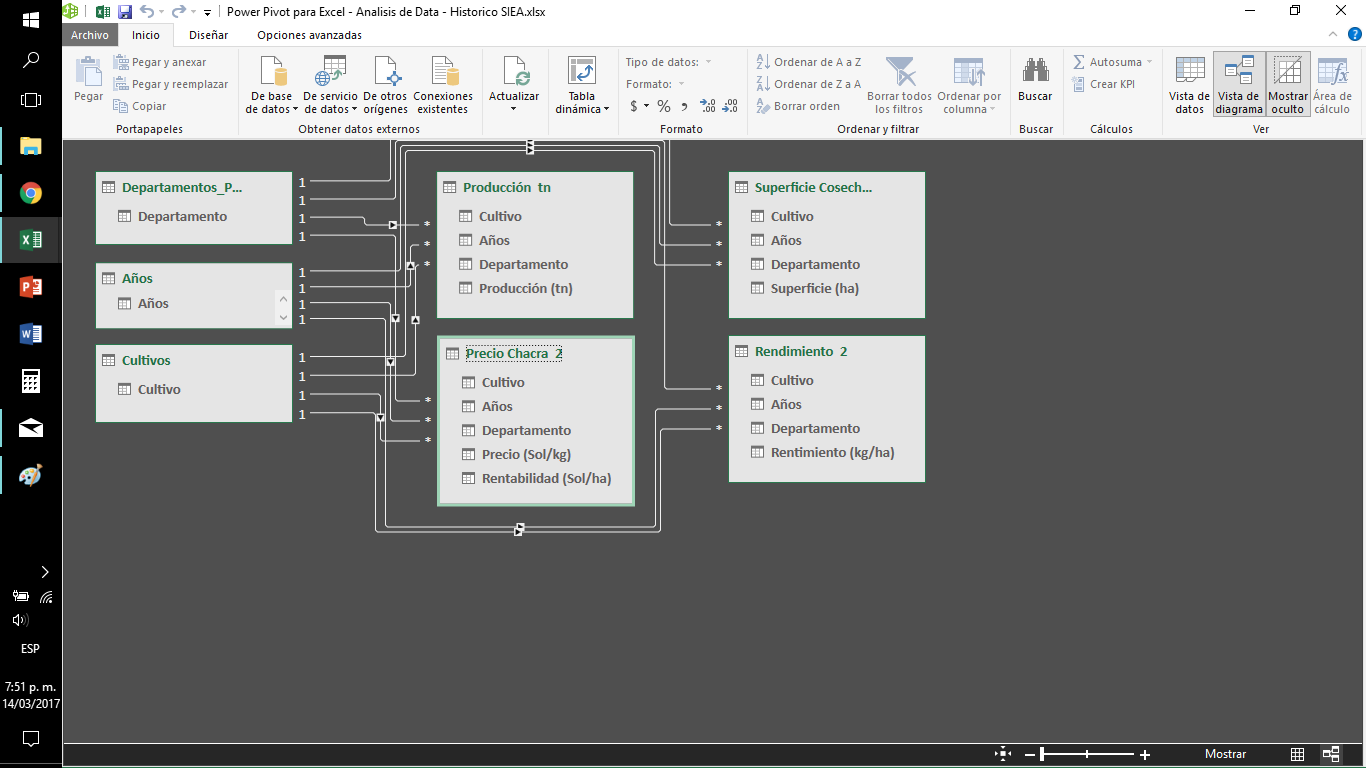
Task: Click Fit to screen icon in status bar
Action: pos(1003,754)
